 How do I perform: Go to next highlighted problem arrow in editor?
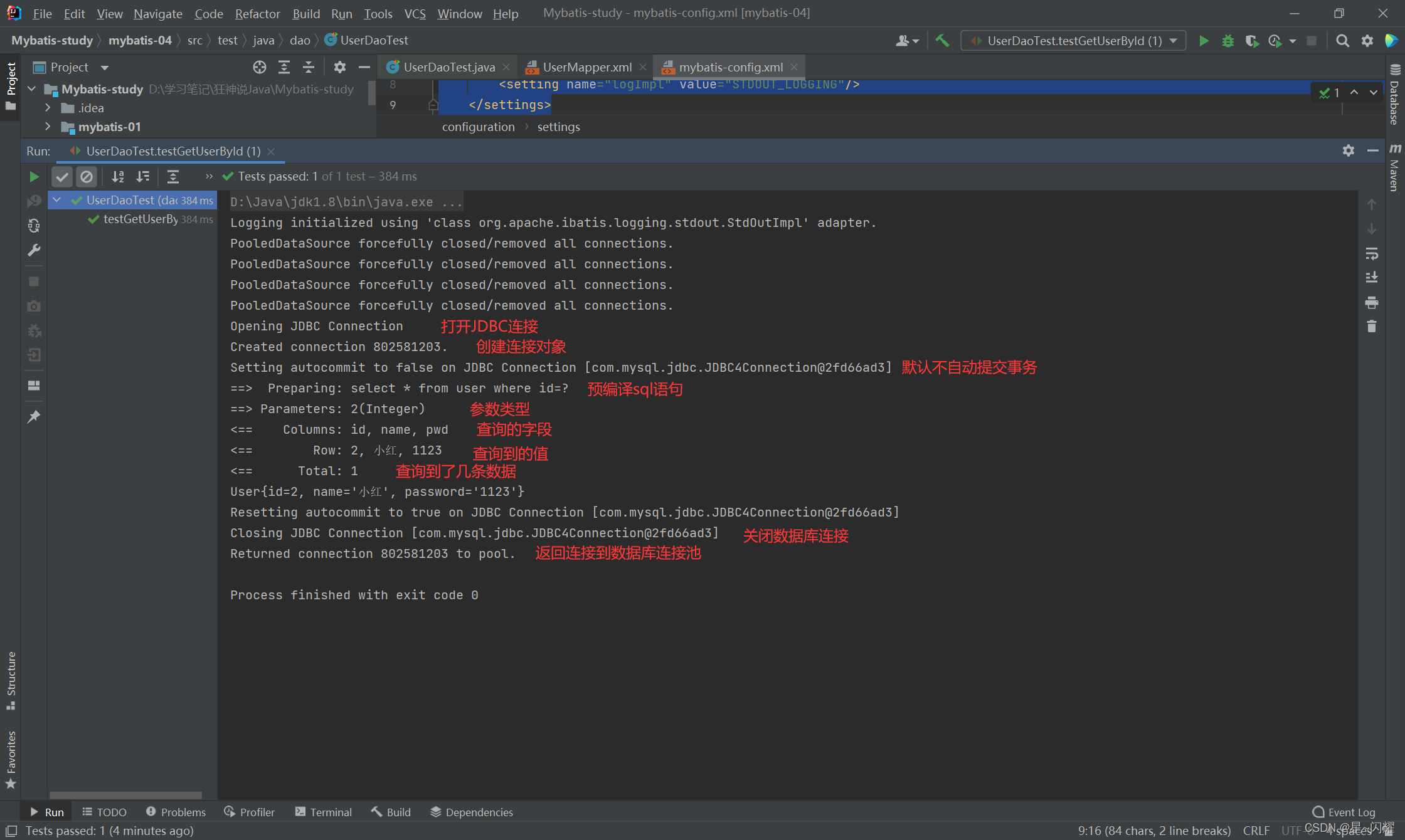point(1373,92)
